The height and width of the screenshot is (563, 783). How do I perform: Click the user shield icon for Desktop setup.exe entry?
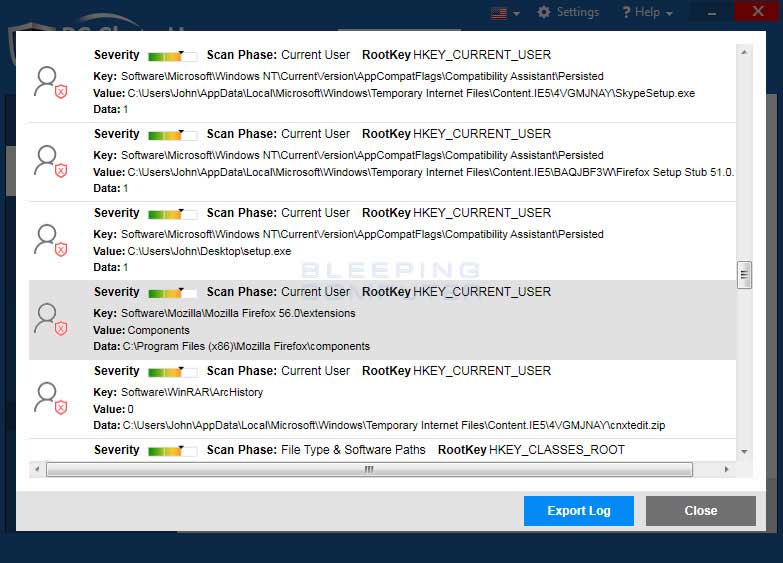click(49, 240)
